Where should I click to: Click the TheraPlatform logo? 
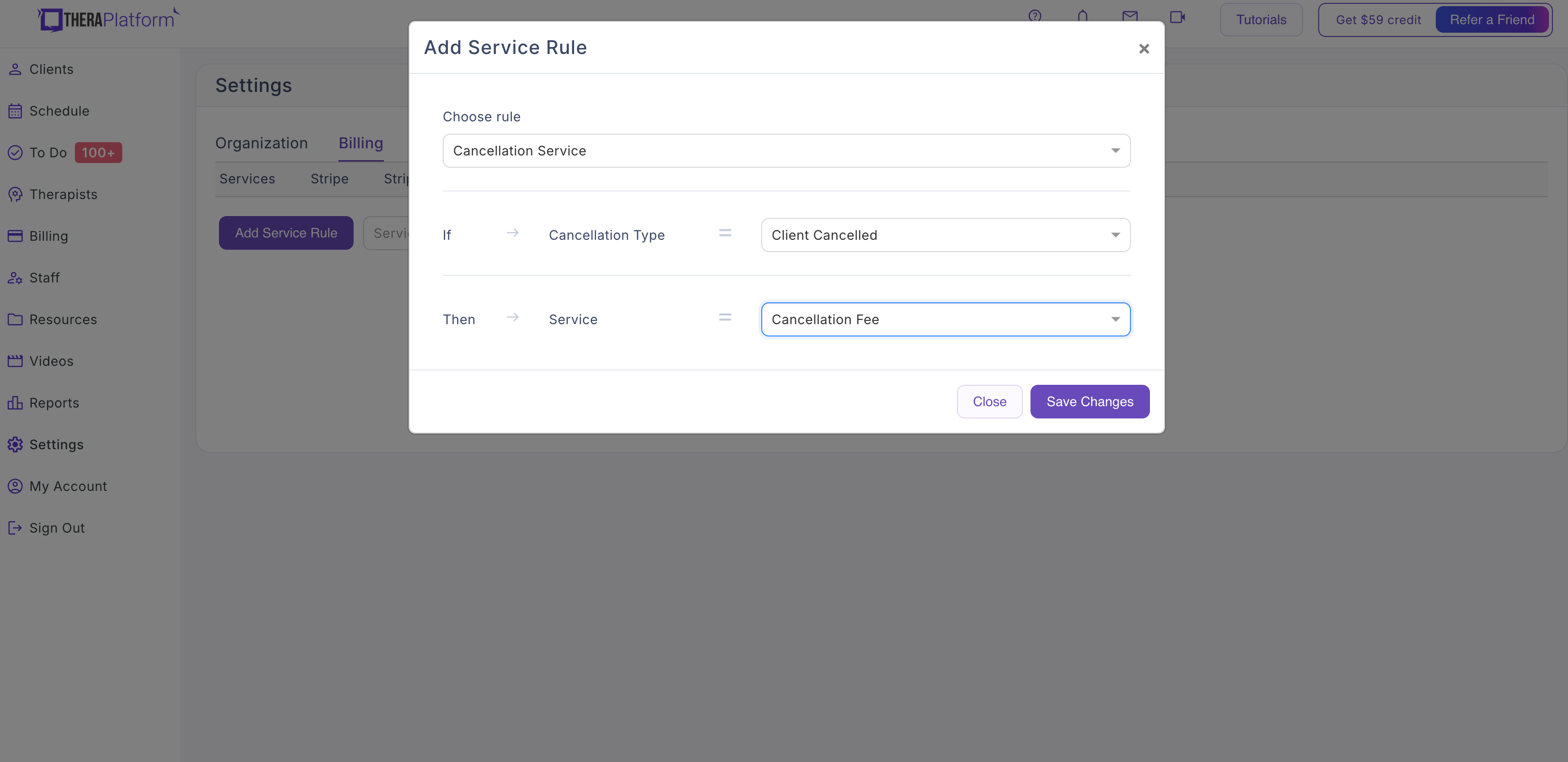(109, 19)
